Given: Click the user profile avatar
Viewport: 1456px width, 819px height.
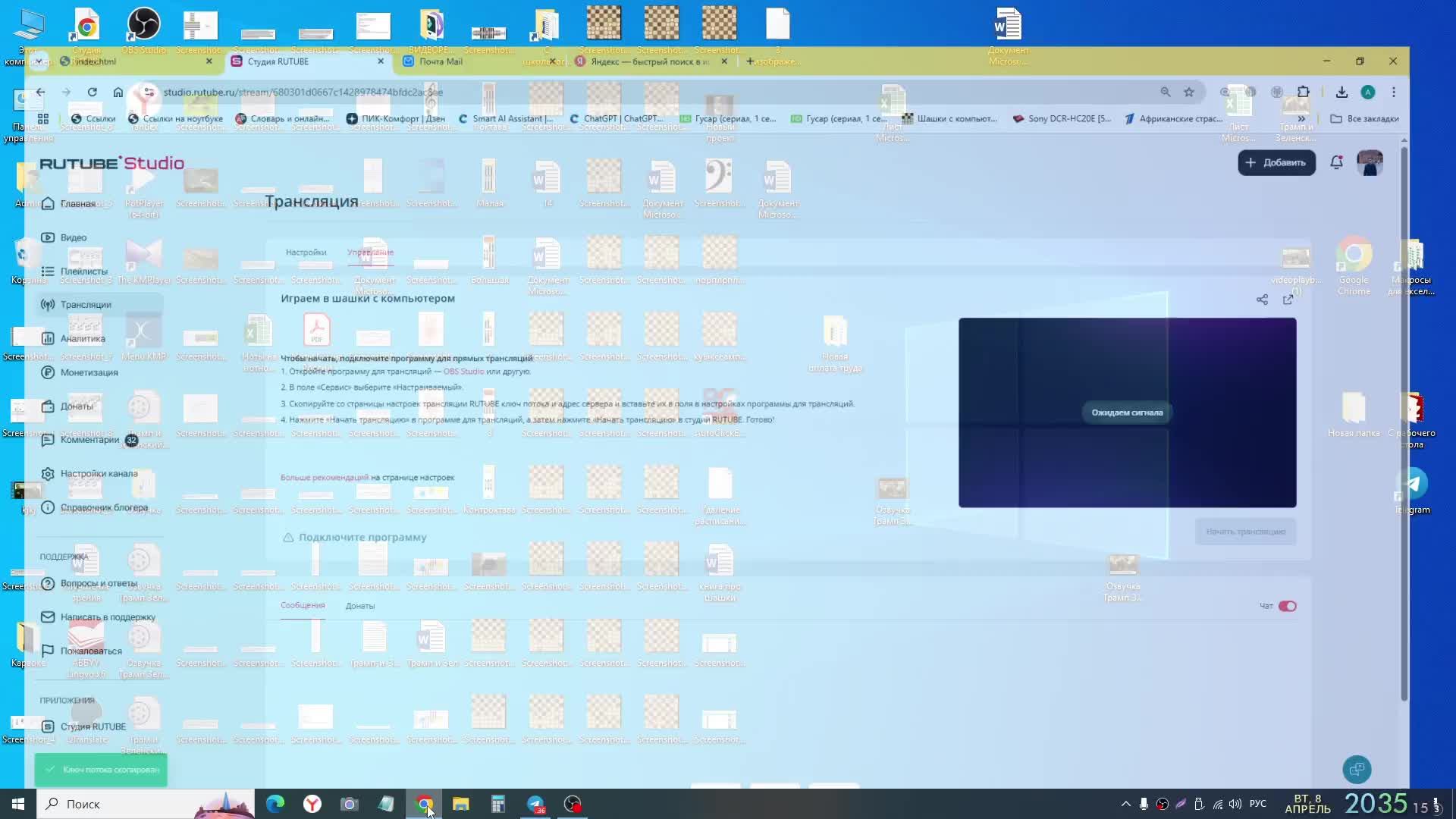Looking at the screenshot, I should tap(1370, 162).
